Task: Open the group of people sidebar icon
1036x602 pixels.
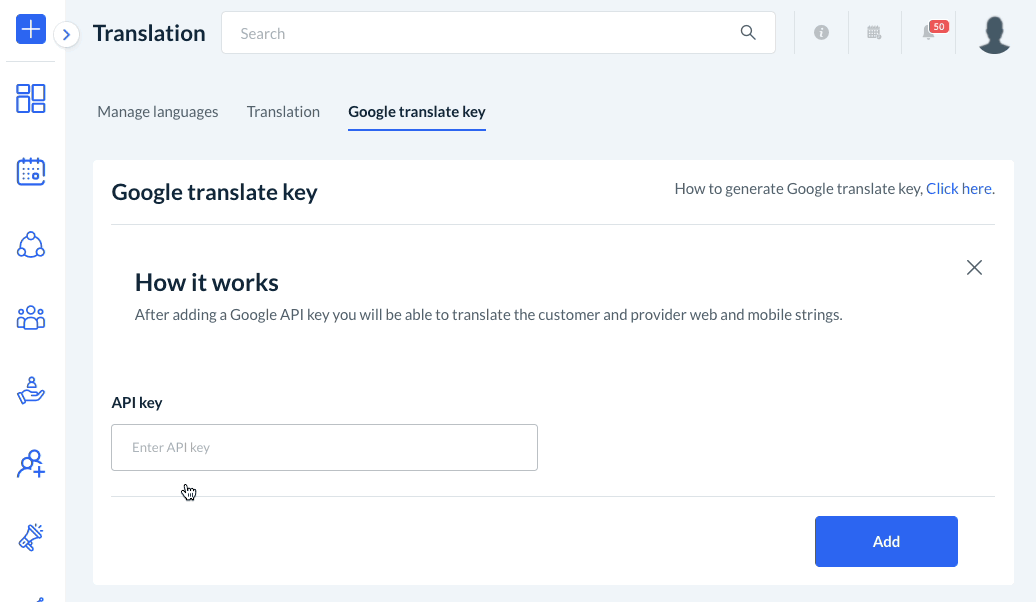Action: (x=31, y=318)
